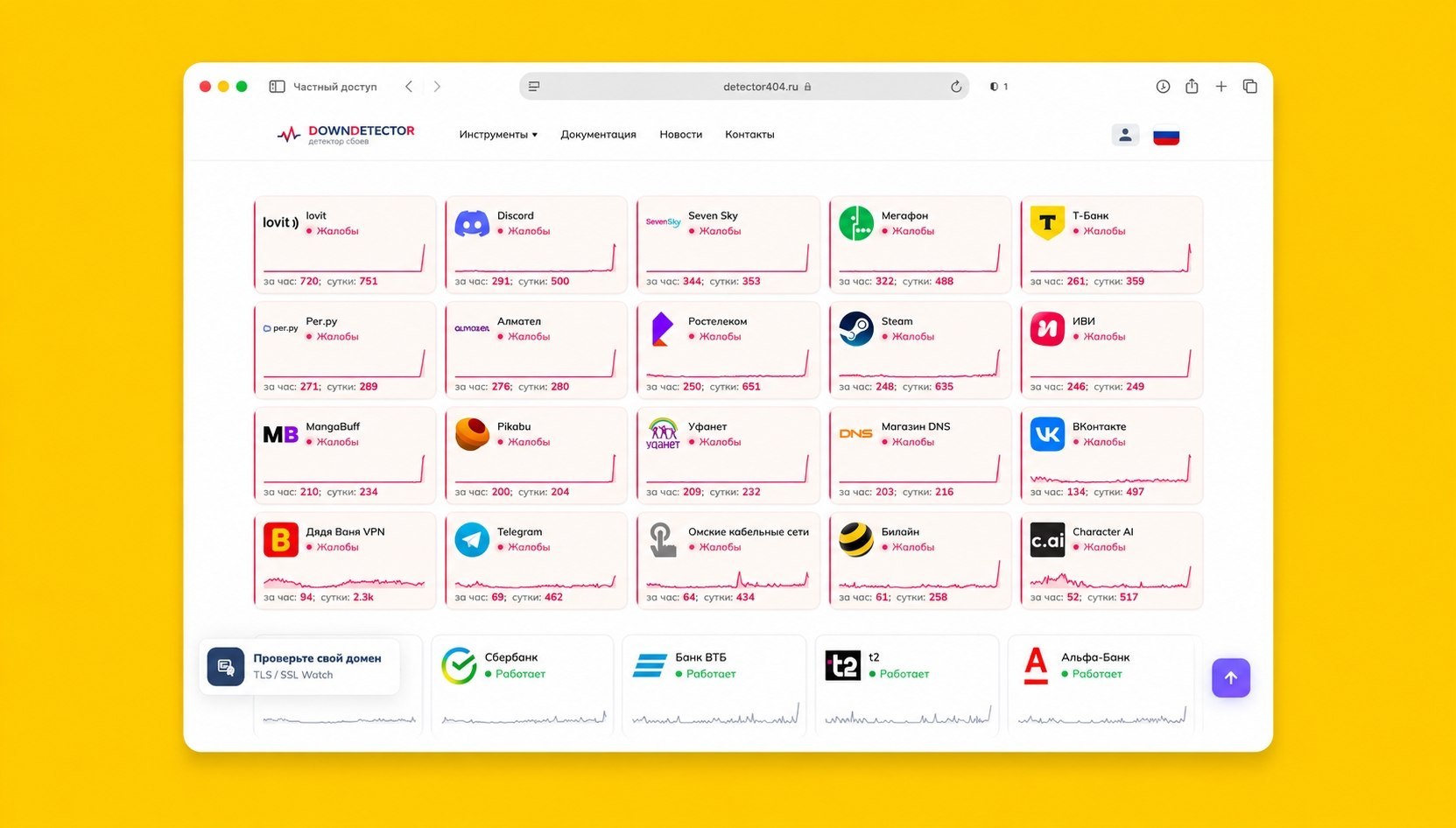Open the Проверьте свой домен banner
Viewport: 1456px width, 828px height.
pyautogui.click(x=299, y=667)
